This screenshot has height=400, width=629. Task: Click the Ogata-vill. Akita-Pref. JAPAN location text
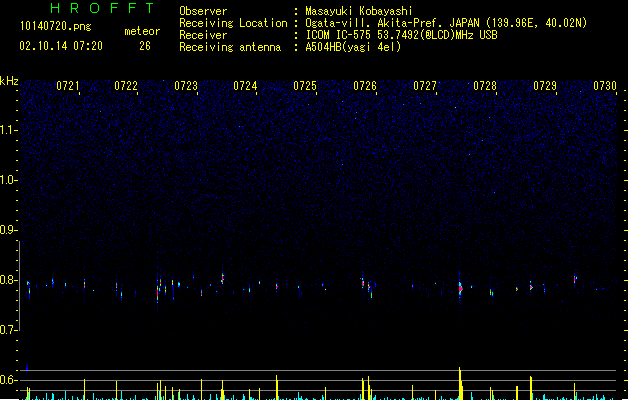446,23
